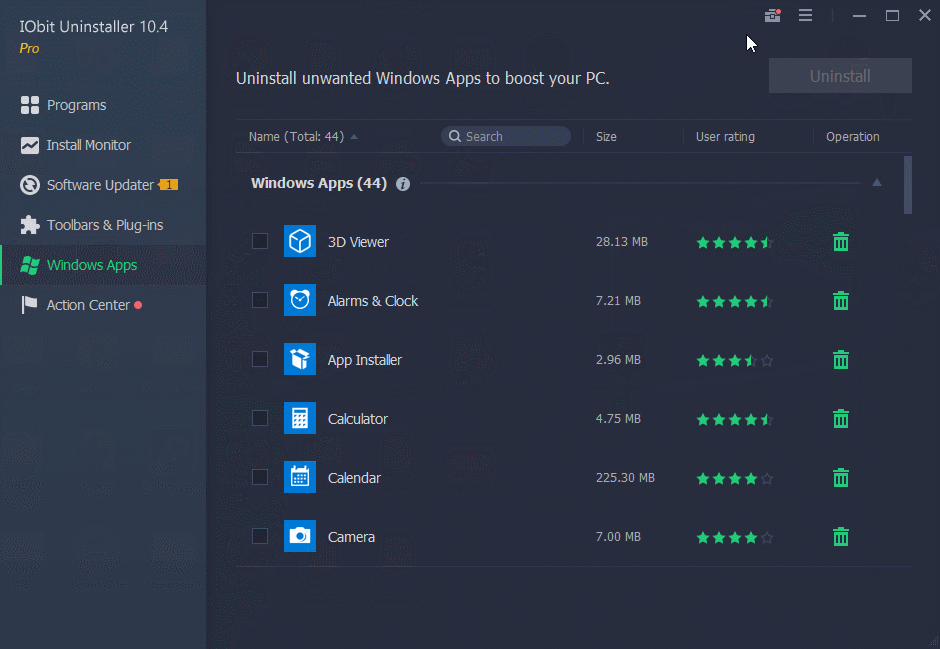This screenshot has width=940, height=649.
Task: Click the Calendar star rating
Action: (x=735, y=478)
